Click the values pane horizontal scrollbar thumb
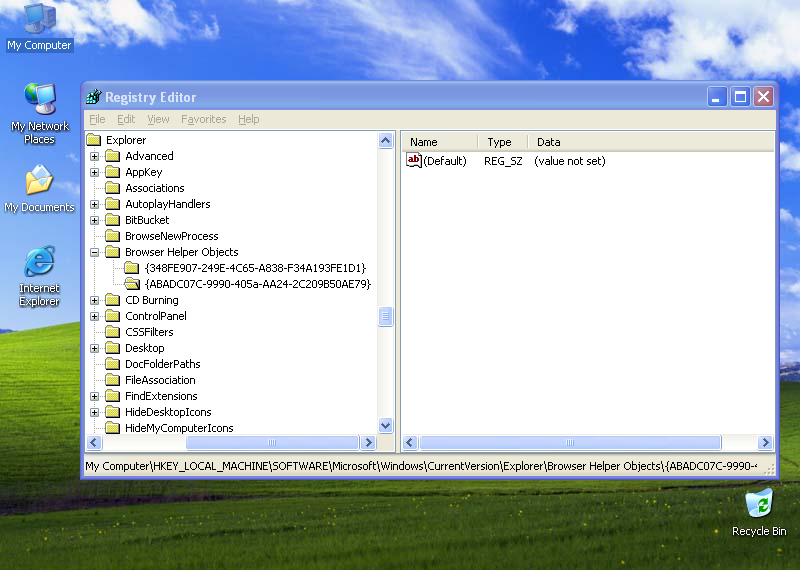800x570 pixels. (570, 442)
